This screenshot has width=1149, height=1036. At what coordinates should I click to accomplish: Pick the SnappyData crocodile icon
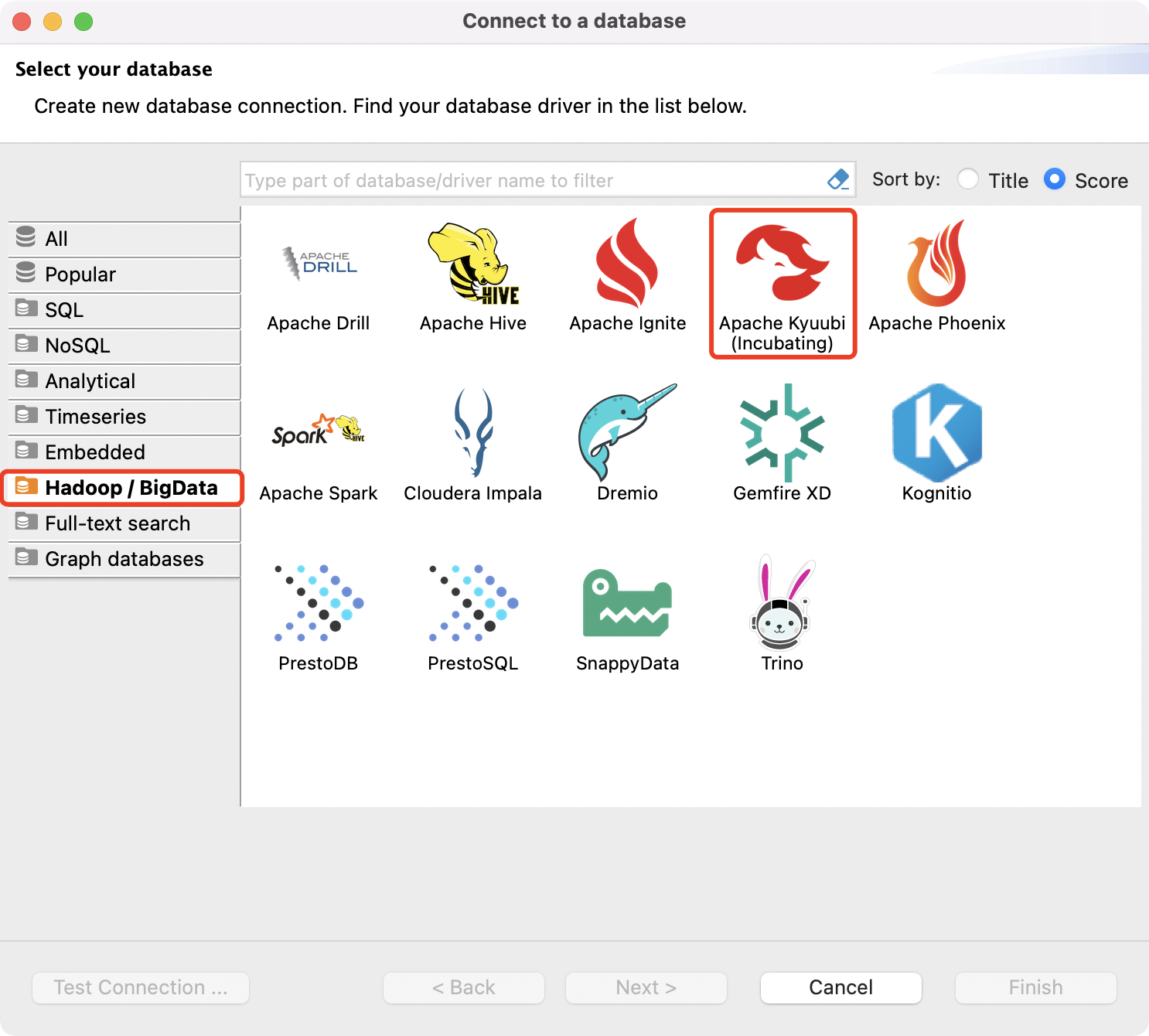tap(627, 603)
